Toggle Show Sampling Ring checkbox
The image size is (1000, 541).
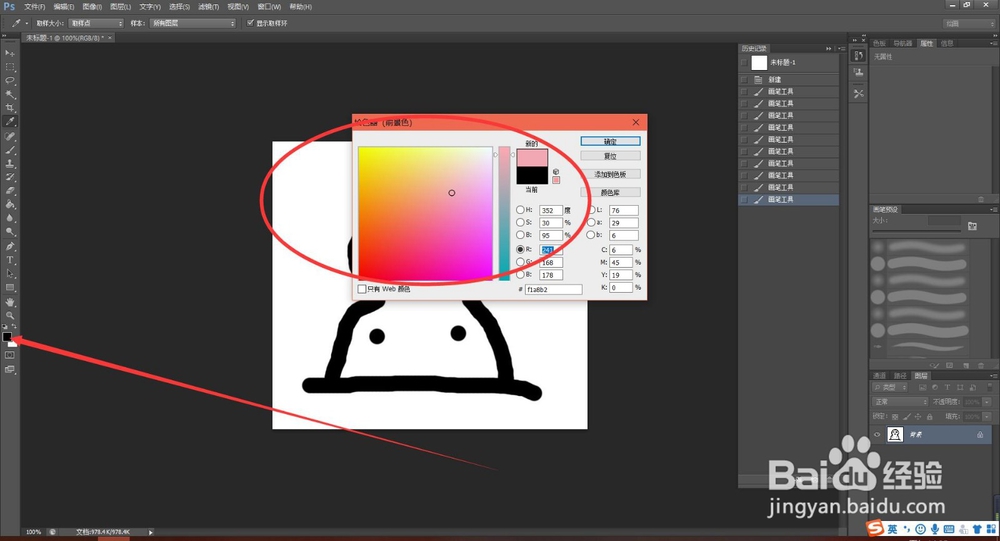pyautogui.click(x=250, y=23)
